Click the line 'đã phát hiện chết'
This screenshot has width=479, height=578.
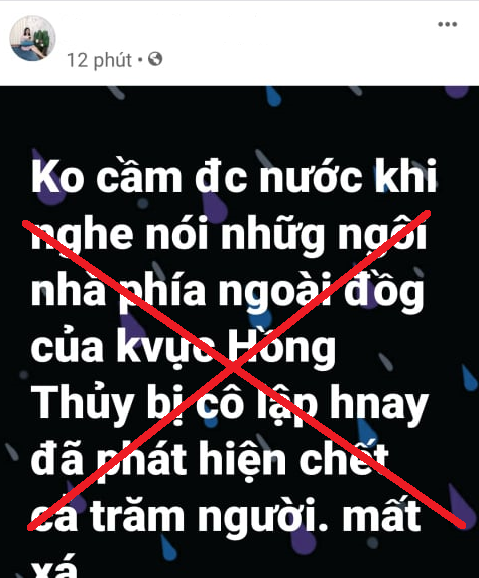click(210, 460)
